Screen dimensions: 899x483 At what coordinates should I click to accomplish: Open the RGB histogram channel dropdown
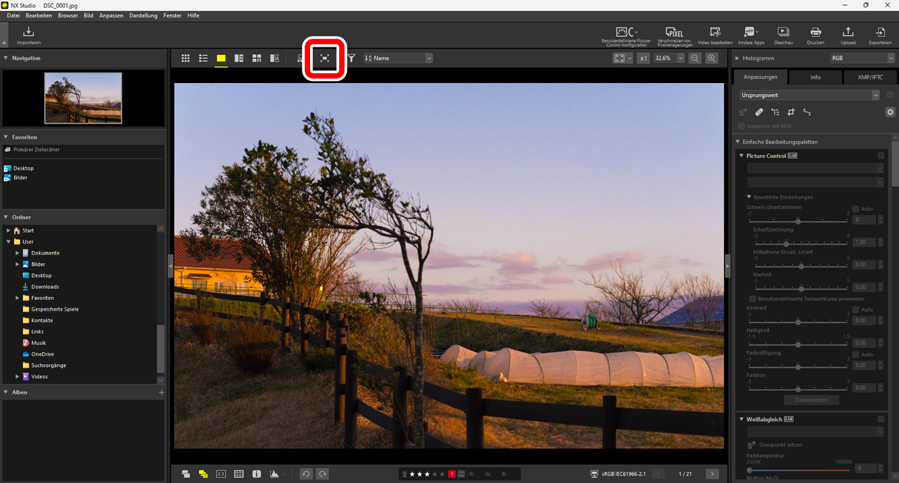coord(862,59)
